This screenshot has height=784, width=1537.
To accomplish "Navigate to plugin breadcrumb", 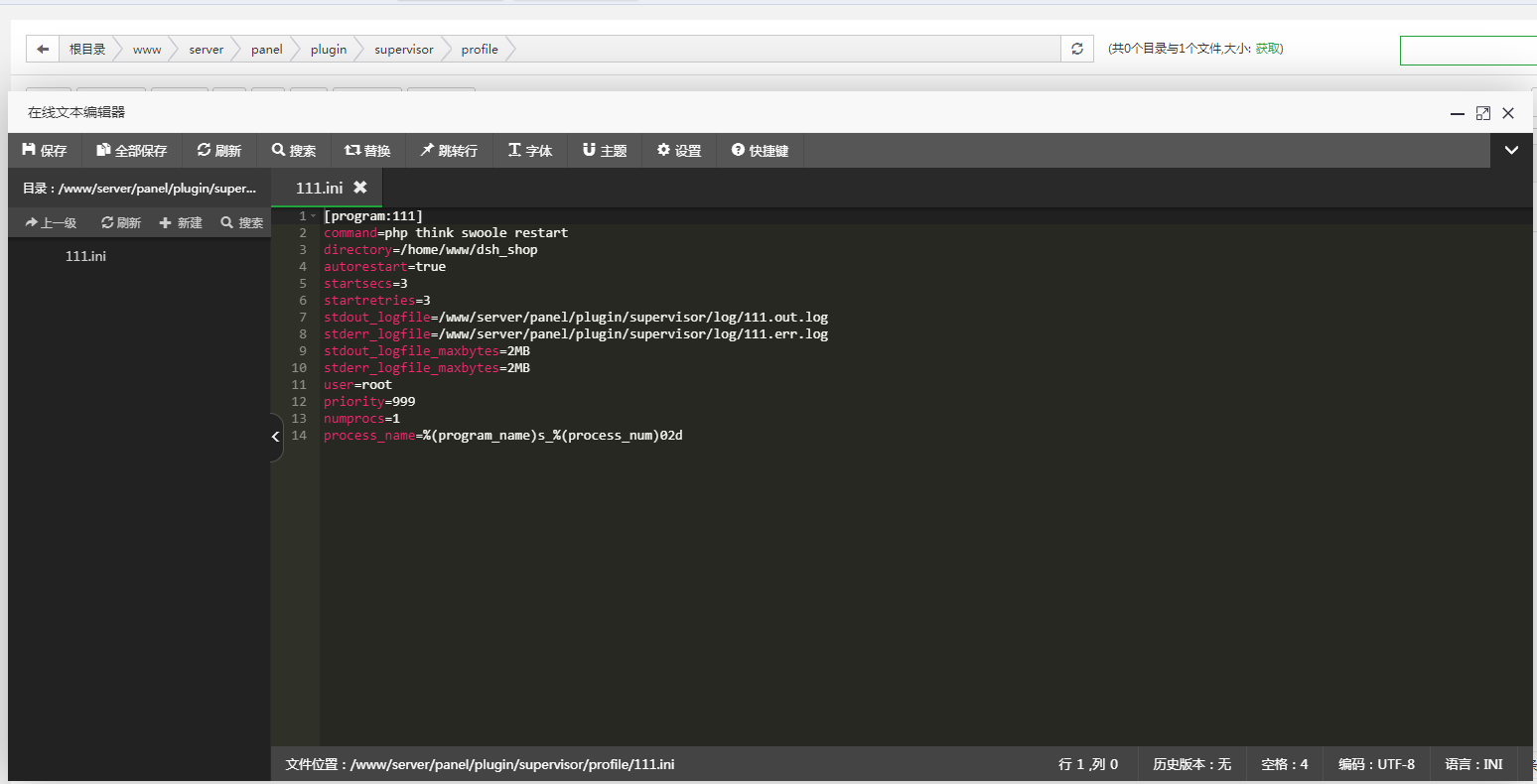I will coord(329,49).
